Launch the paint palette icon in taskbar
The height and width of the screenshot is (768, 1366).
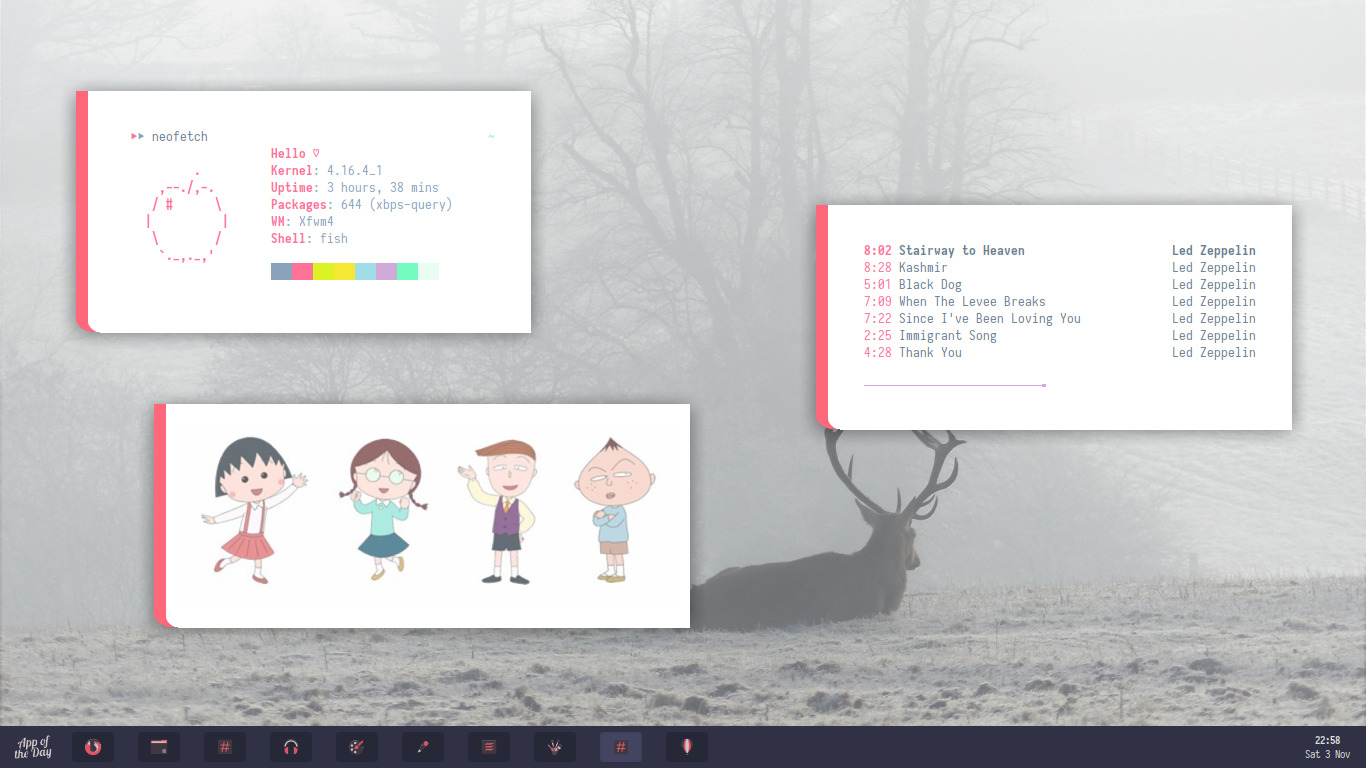tap(357, 747)
